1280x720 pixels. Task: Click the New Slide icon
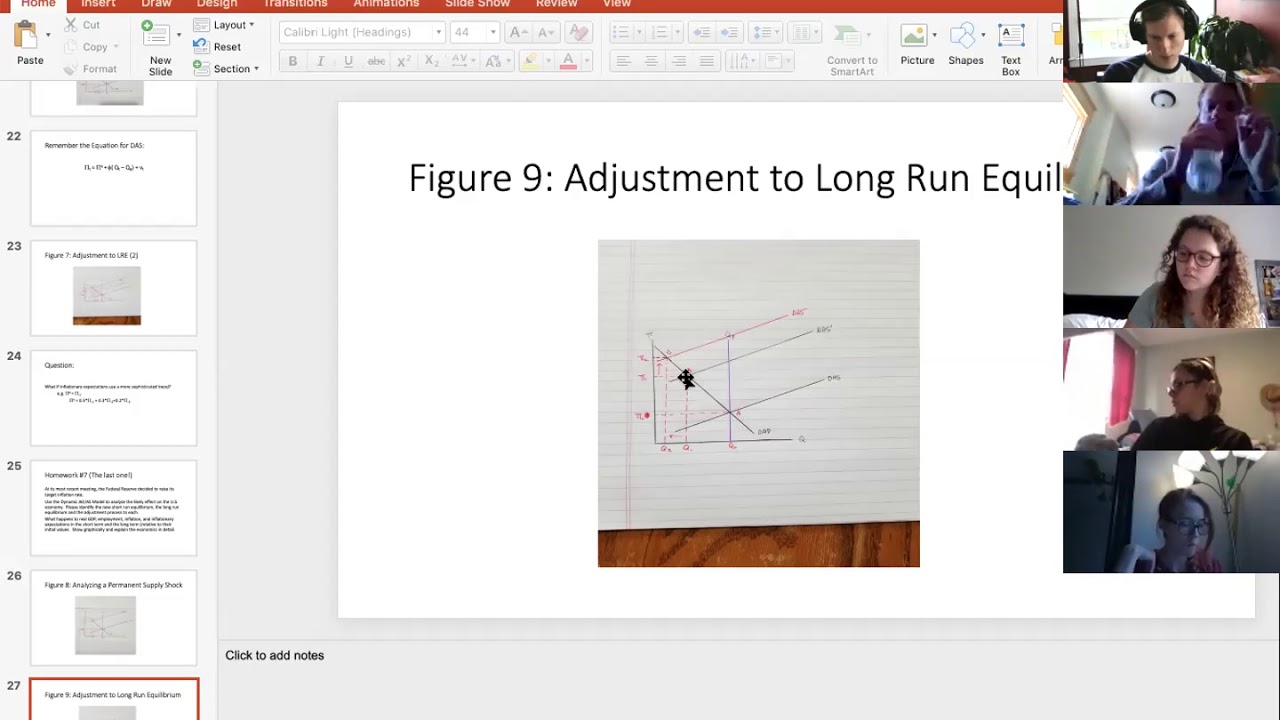pyautogui.click(x=156, y=34)
